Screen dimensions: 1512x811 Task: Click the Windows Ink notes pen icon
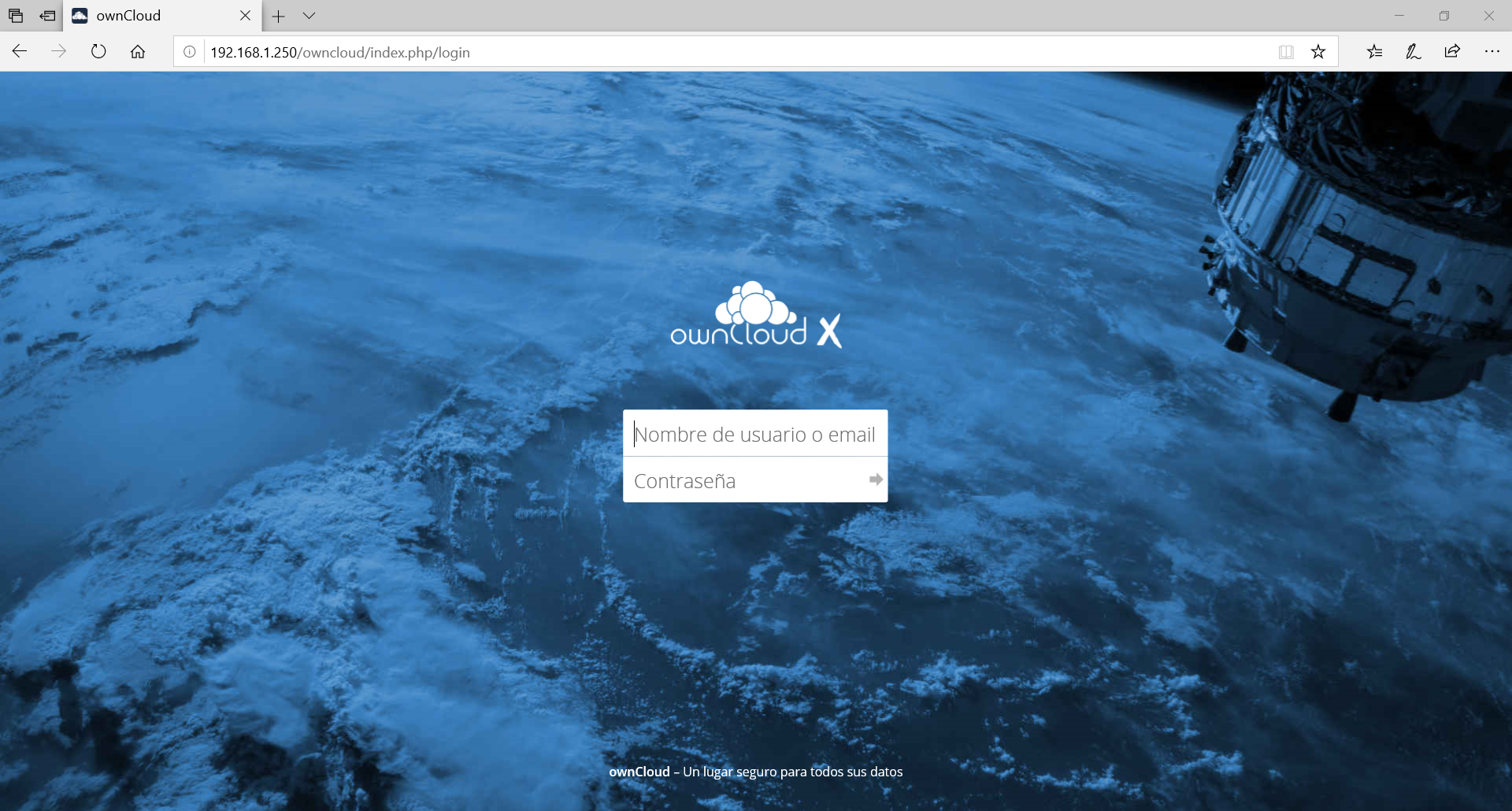pyautogui.click(x=1413, y=51)
